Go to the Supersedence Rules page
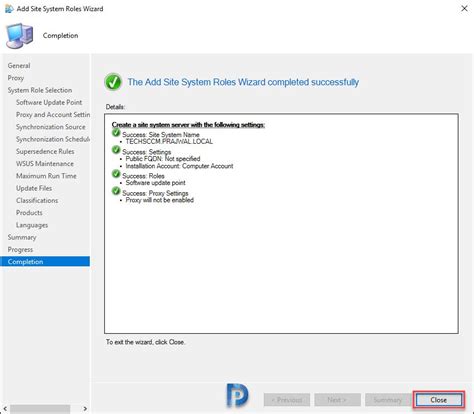This screenshot has height=414, width=474. (x=45, y=151)
